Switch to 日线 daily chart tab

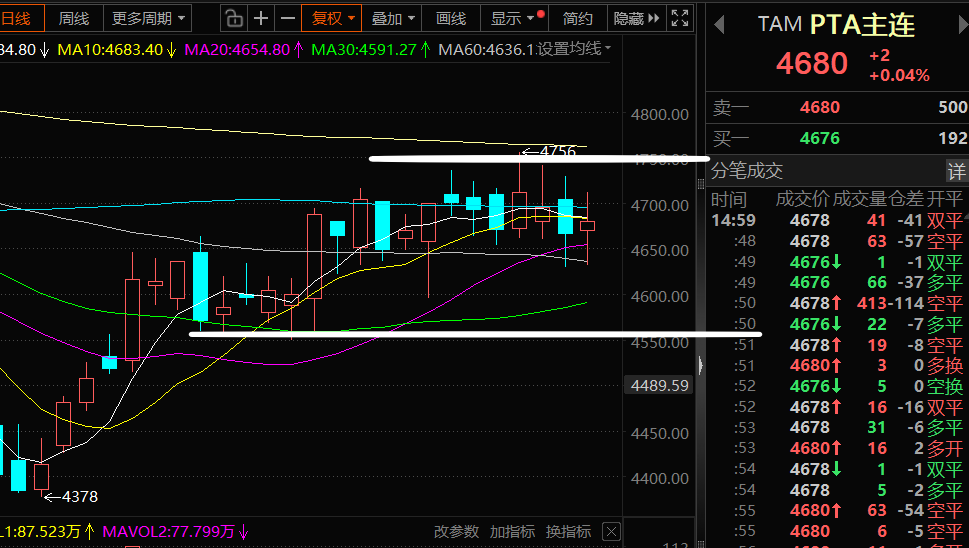16,18
